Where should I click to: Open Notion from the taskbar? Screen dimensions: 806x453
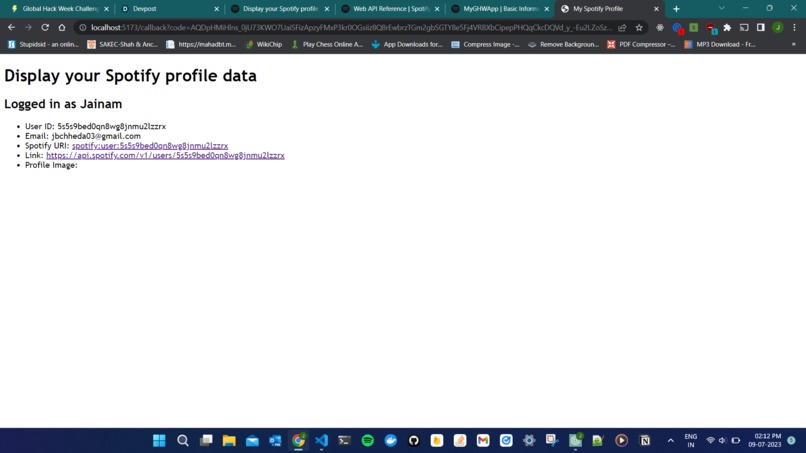pyautogui.click(x=645, y=441)
